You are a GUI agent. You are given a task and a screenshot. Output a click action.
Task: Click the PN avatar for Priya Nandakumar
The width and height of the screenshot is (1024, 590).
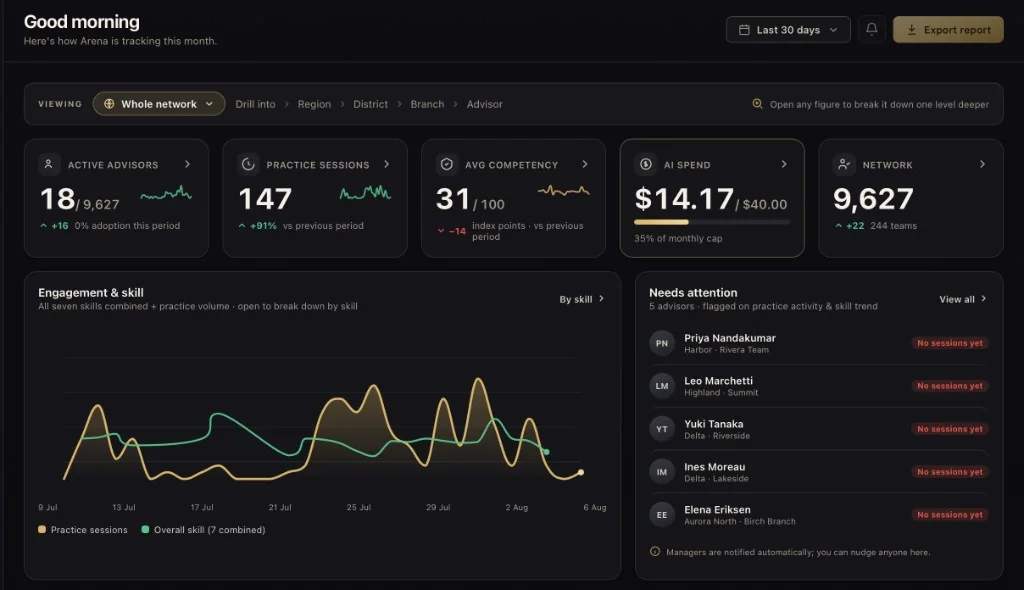point(662,343)
